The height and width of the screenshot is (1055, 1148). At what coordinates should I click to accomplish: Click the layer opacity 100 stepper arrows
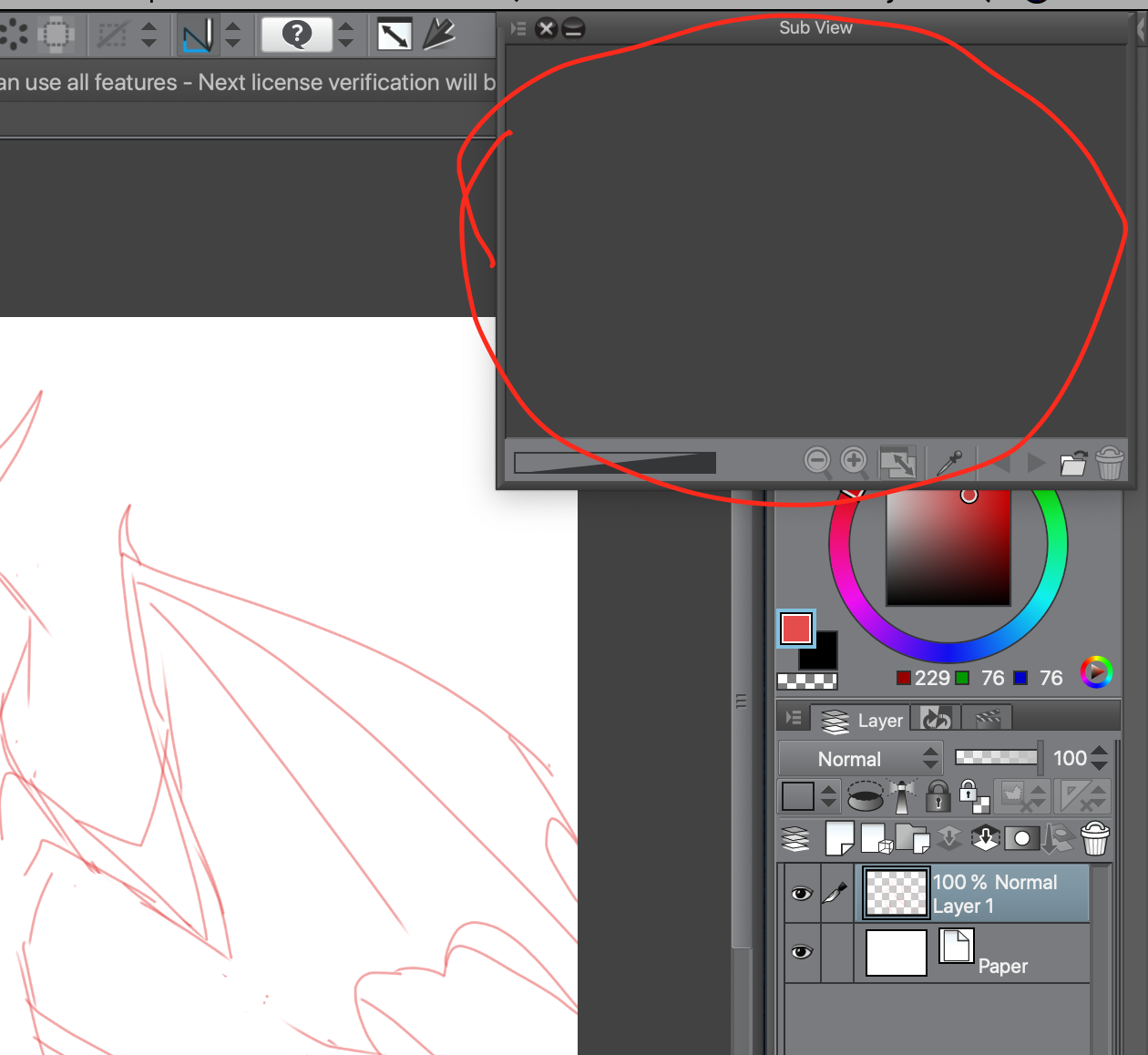tap(1100, 758)
